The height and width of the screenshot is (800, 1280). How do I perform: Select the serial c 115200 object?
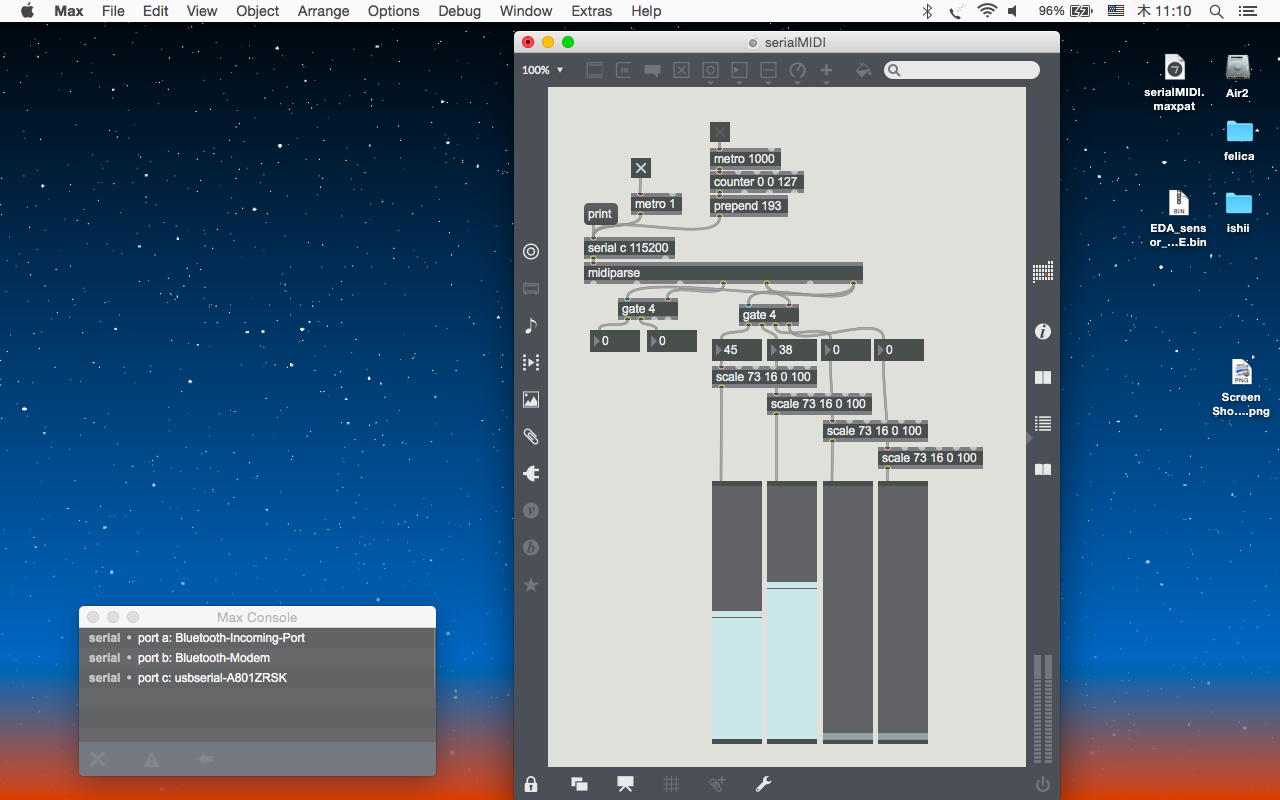pyautogui.click(x=629, y=248)
